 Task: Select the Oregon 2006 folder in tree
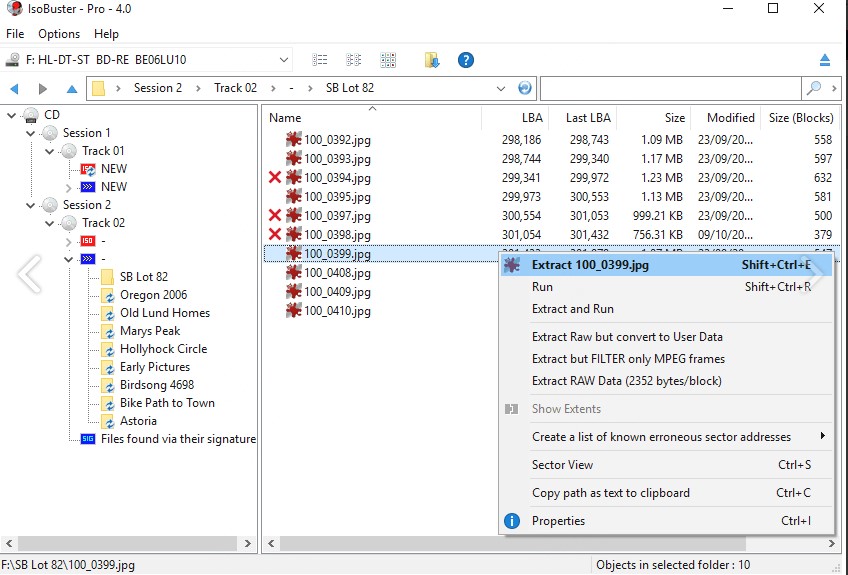pos(153,295)
